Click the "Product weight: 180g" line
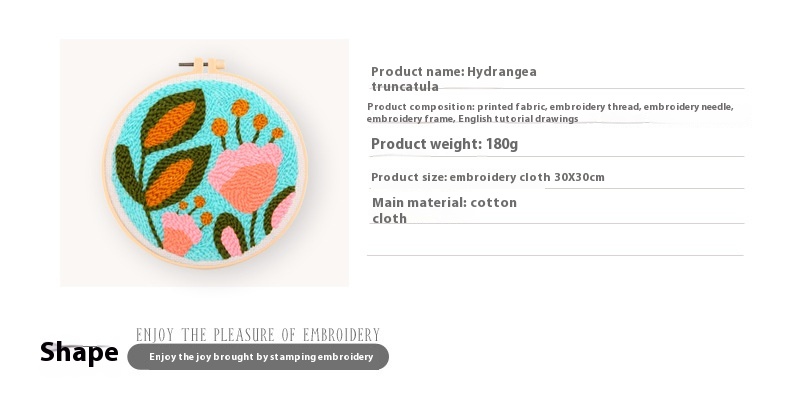Viewport: 790px width, 409px height. (x=444, y=144)
